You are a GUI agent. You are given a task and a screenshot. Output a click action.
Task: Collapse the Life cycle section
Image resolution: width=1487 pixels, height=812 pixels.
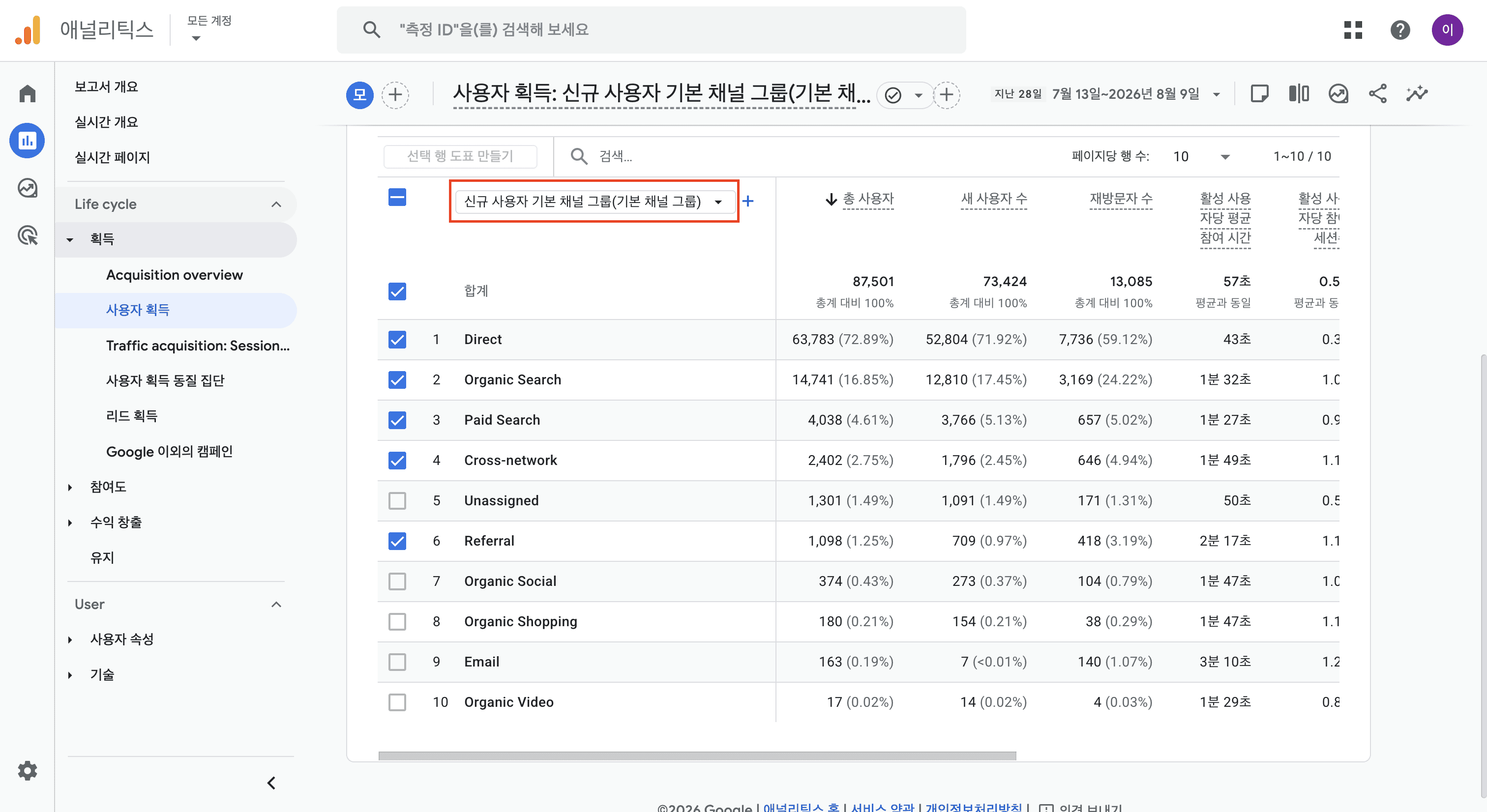pyautogui.click(x=276, y=204)
